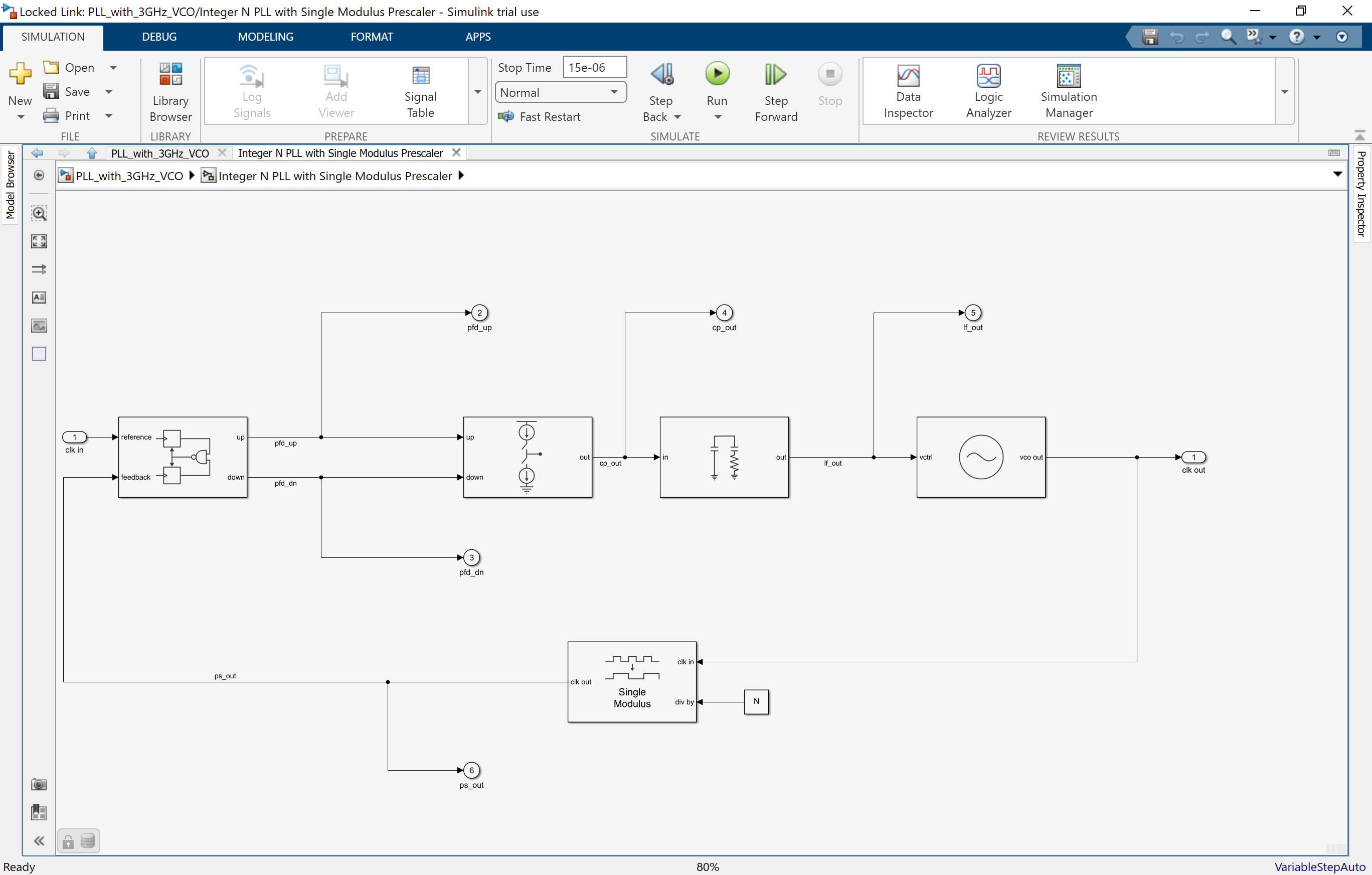Open the Logic Analyzer
Viewport: 1372px width, 875px height.
coord(987,90)
